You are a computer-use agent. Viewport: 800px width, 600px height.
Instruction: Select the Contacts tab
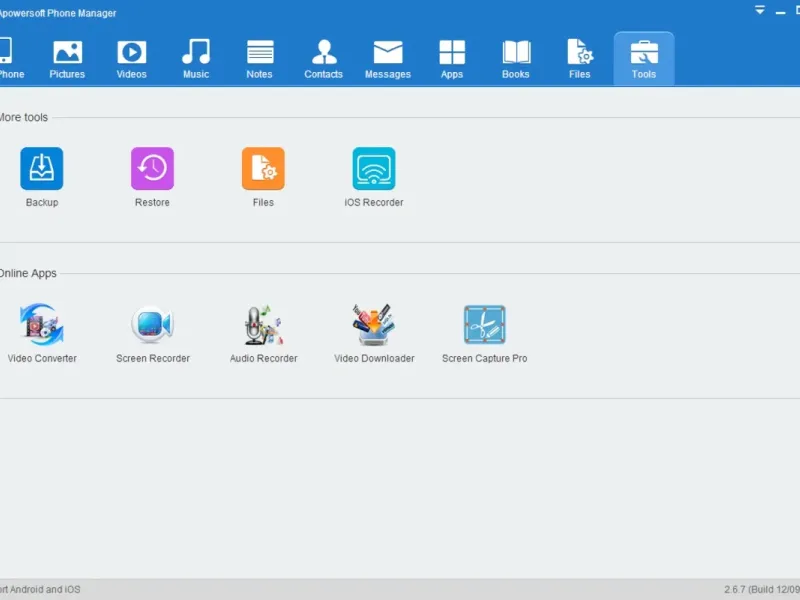(323, 59)
